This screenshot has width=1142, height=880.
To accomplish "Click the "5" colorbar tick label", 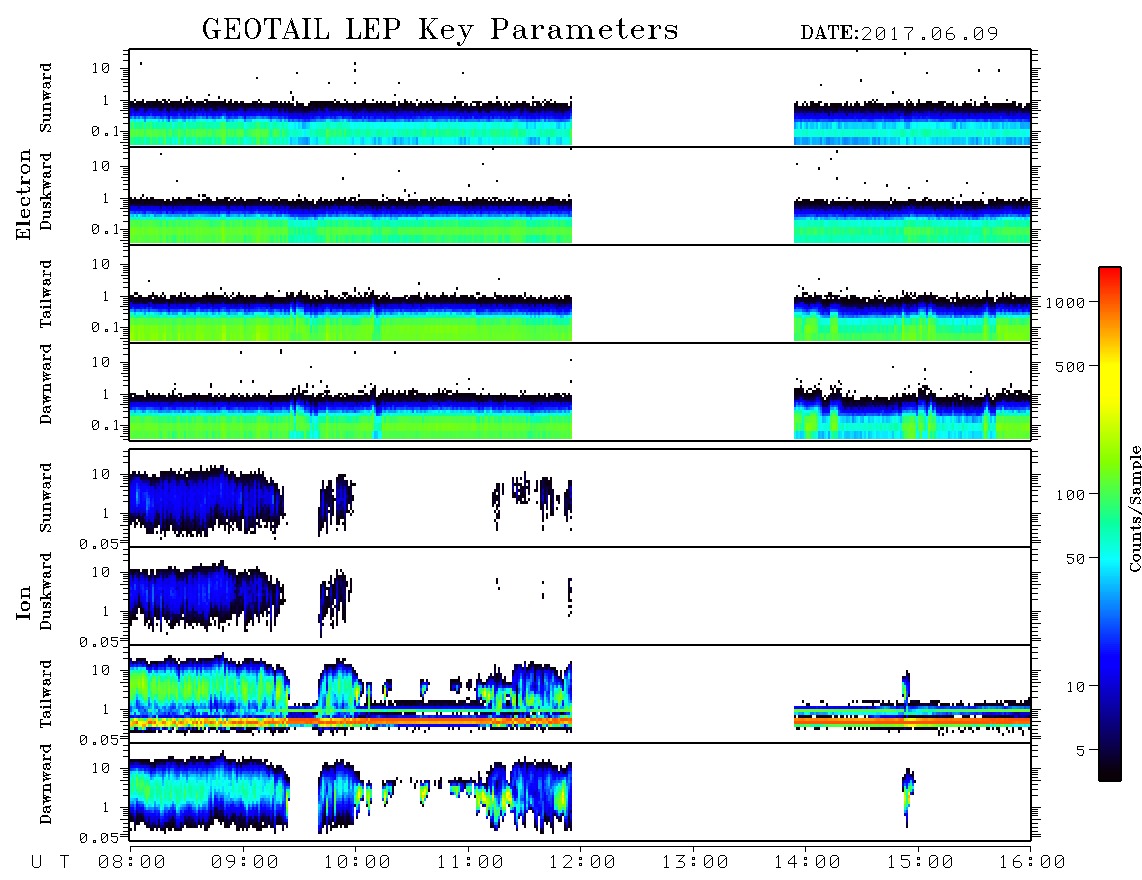I will point(1081,751).
